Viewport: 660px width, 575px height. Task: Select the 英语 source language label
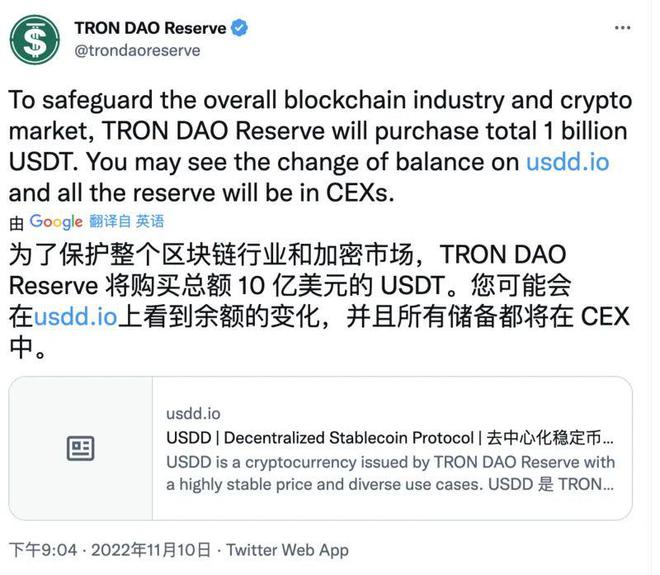pyautogui.click(x=150, y=222)
